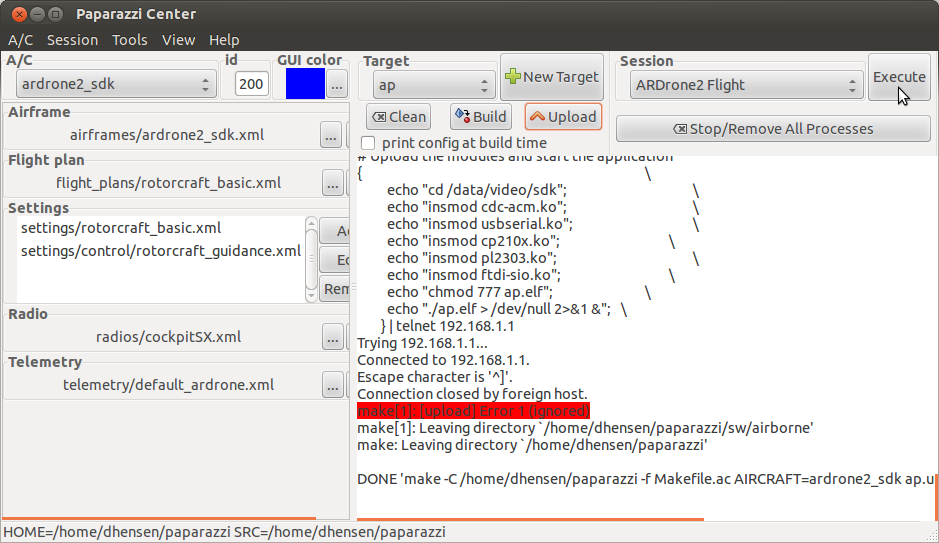Browse for telemetry file with ... button
The width and height of the screenshot is (939, 543).
tap(332, 385)
